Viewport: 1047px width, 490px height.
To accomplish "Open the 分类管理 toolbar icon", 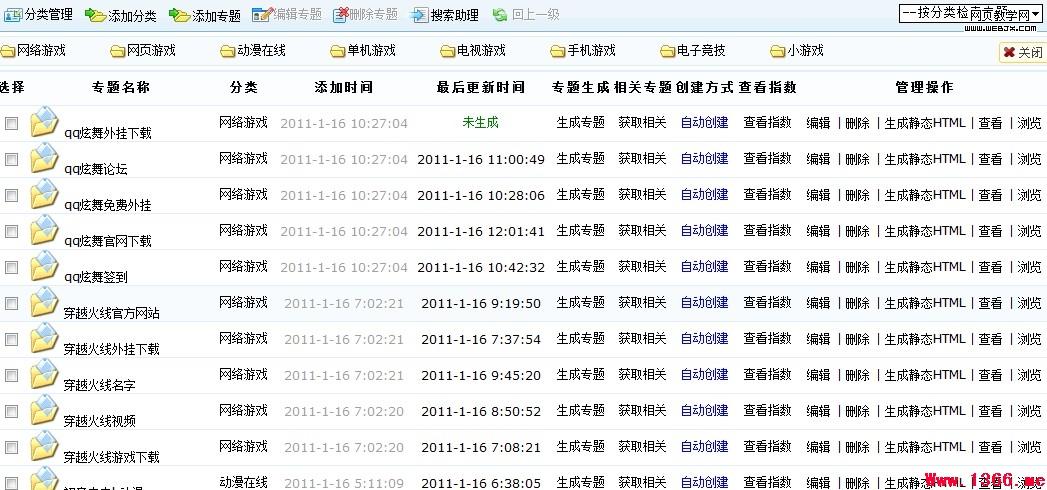I will 13,15.
